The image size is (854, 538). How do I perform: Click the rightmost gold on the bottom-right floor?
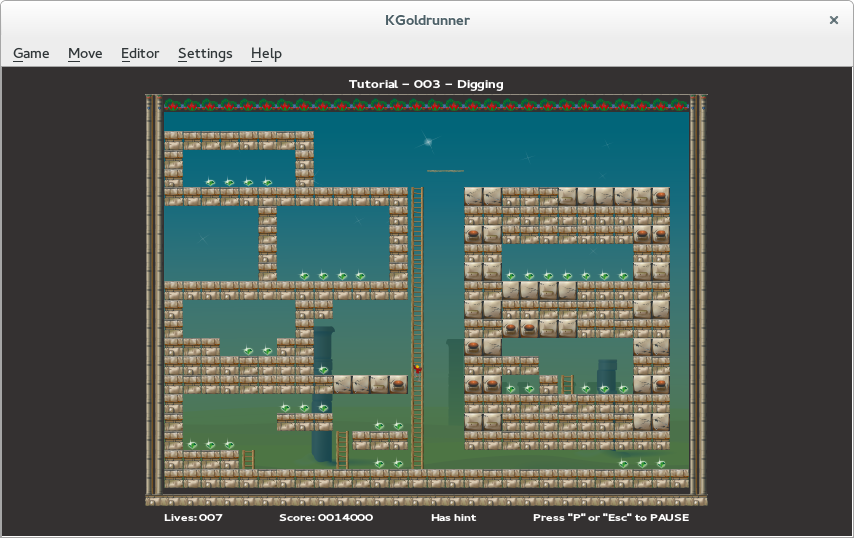tap(661, 464)
